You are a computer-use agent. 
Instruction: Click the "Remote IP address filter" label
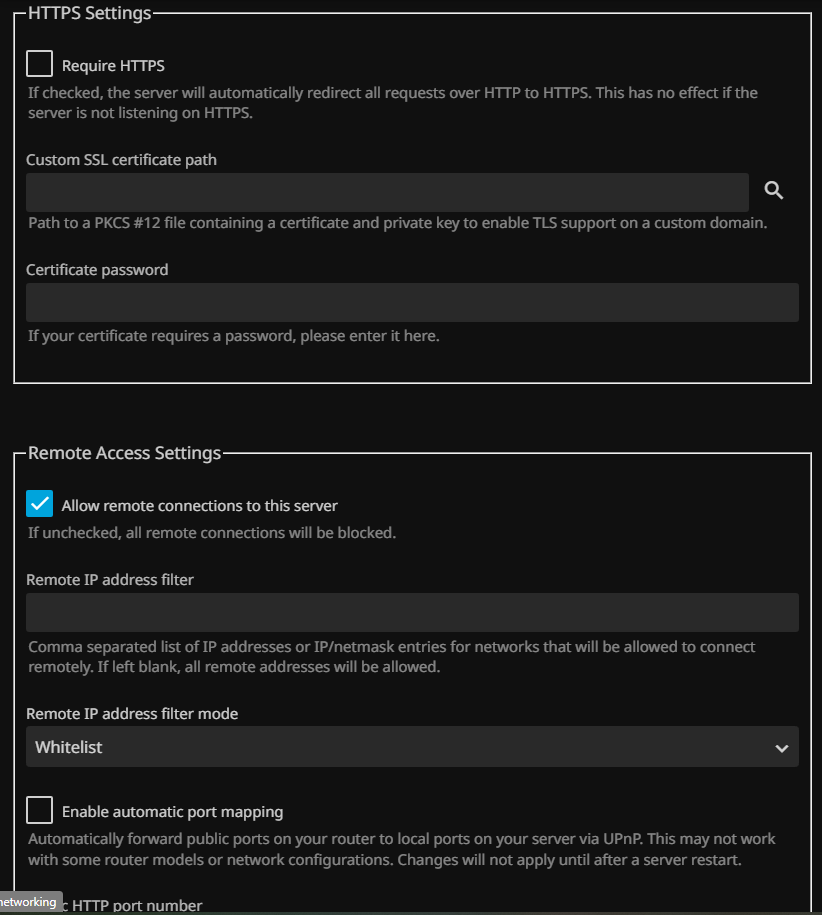pos(110,580)
